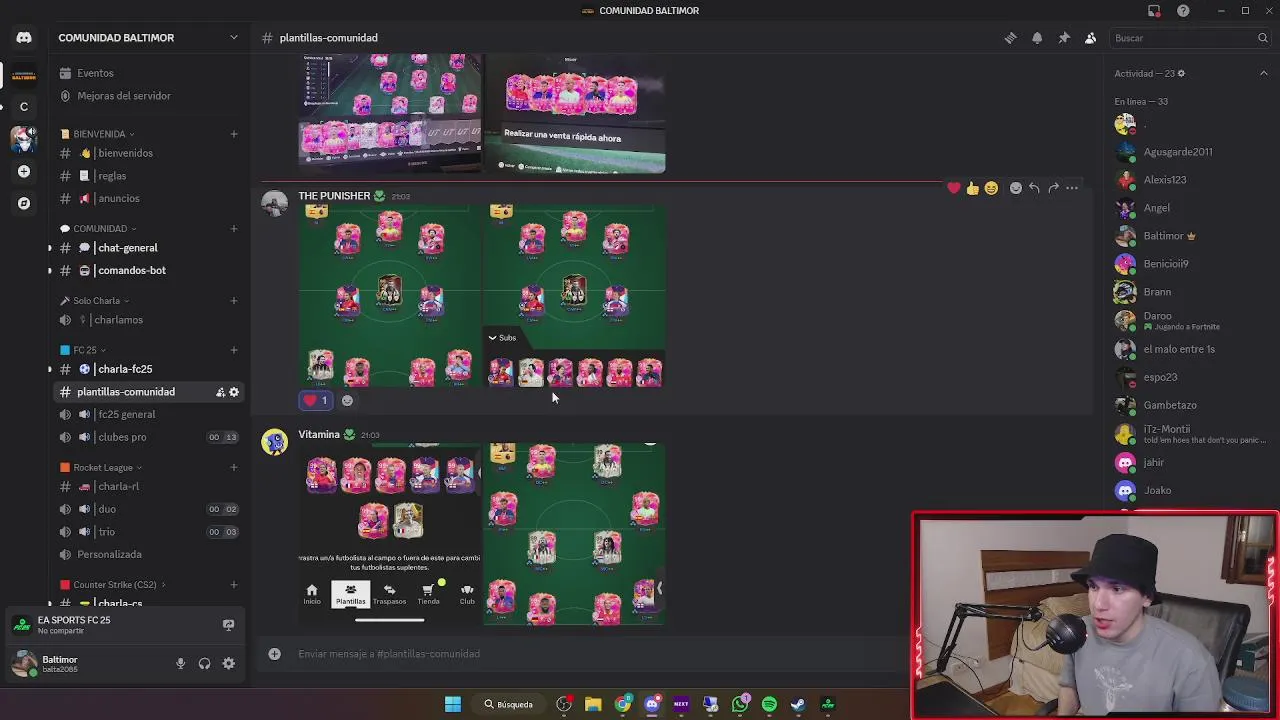
Task: Open Spotify from the Windows taskbar
Action: pyautogui.click(x=769, y=705)
